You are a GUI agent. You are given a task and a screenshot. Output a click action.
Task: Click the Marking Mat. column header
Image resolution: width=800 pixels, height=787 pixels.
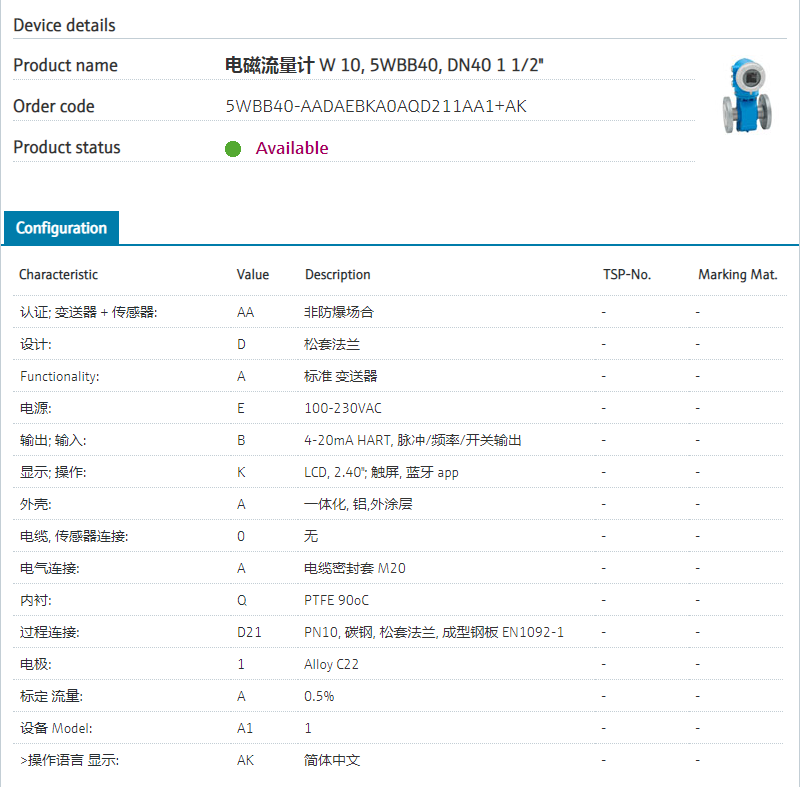tap(737, 275)
